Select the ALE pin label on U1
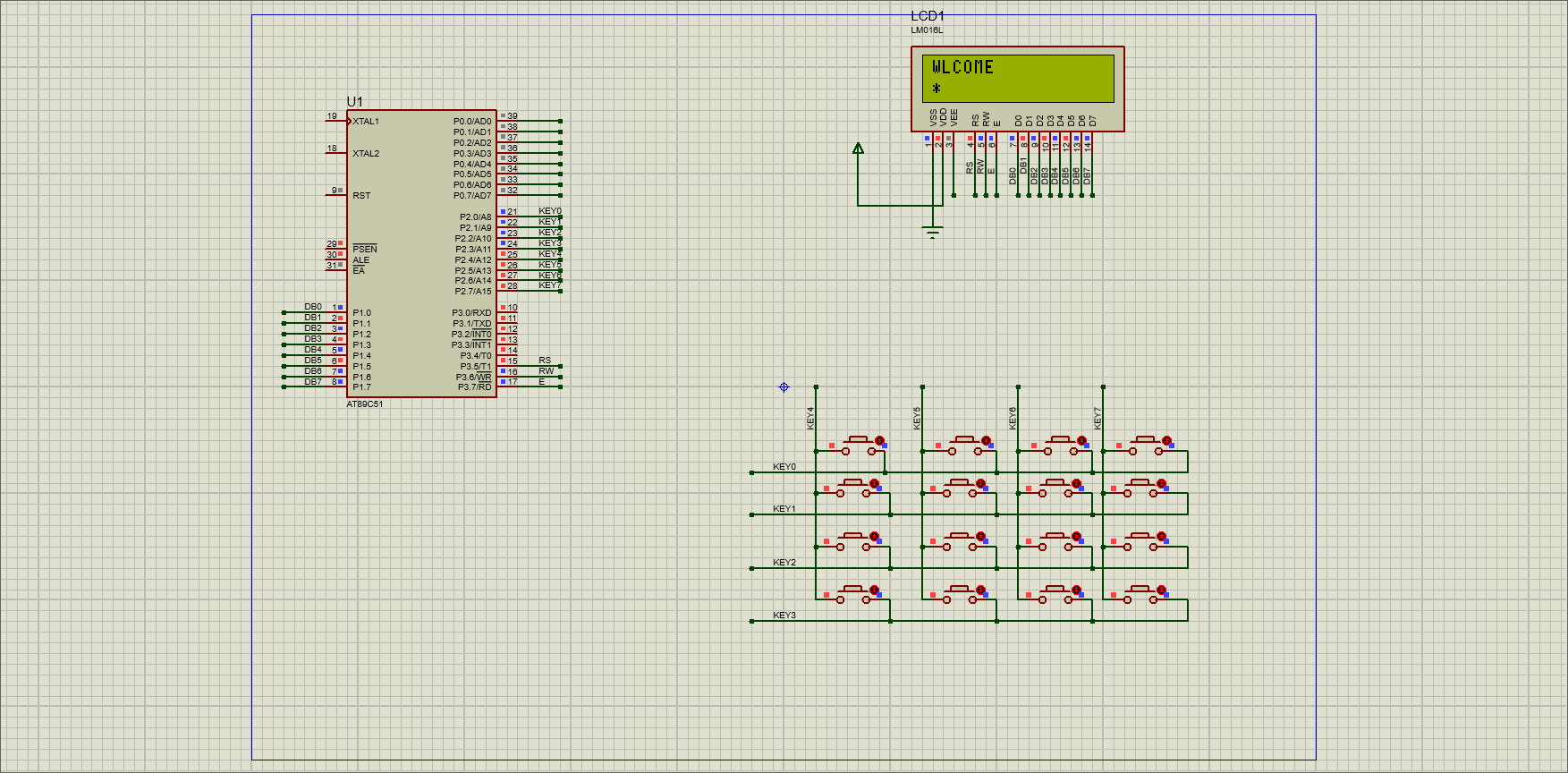Image resolution: width=1568 pixels, height=773 pixels. [360, 260]
